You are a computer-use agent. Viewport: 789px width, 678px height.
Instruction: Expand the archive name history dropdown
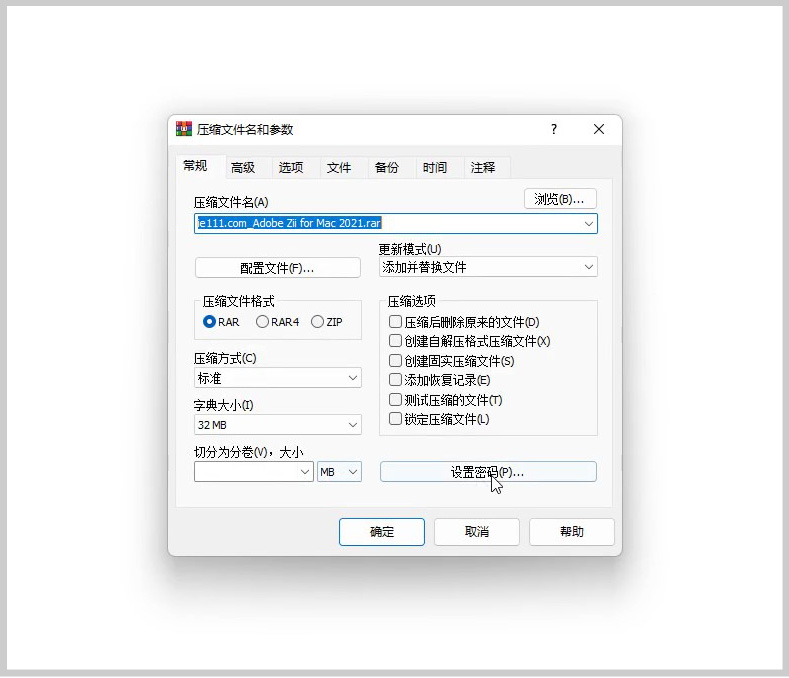point(589,223)
